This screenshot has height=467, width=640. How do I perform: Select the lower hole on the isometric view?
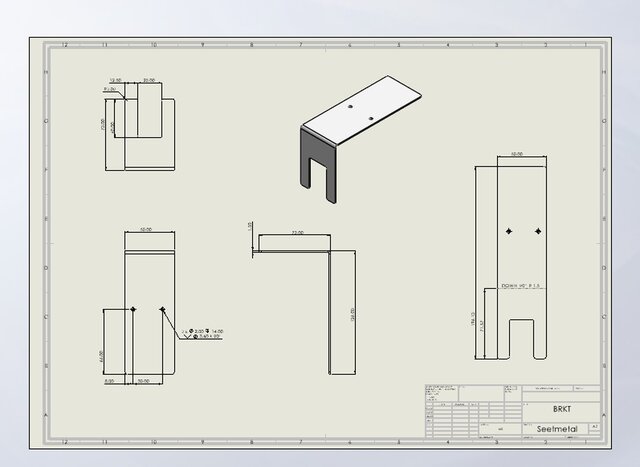pyautogui.click(x=371, y=118)
